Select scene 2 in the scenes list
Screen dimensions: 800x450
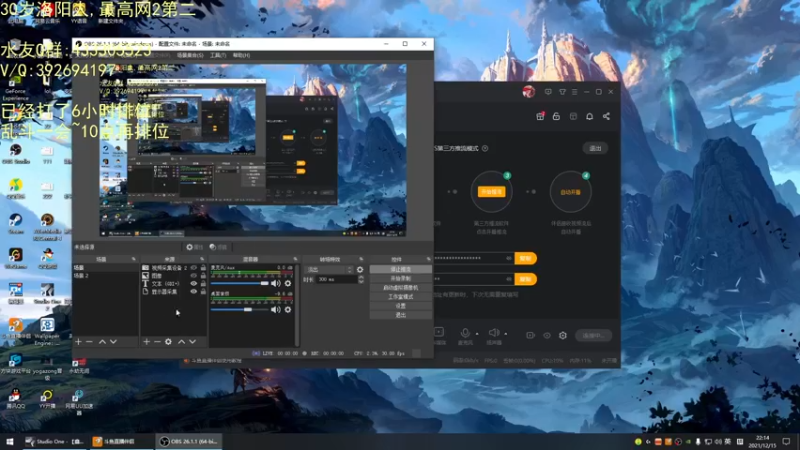pyautogui.click(x=106, y=276)
